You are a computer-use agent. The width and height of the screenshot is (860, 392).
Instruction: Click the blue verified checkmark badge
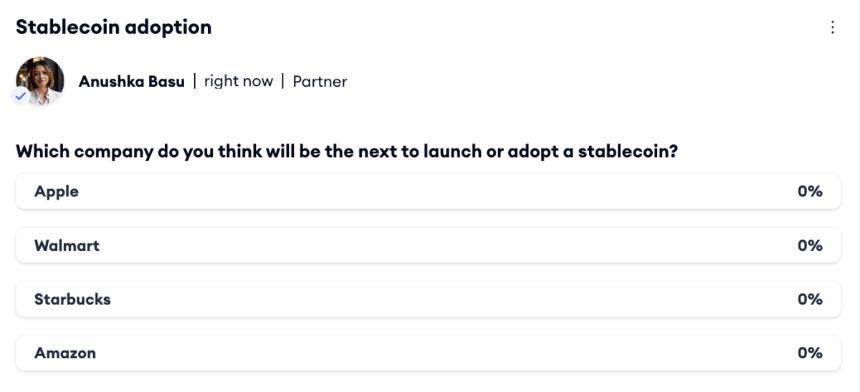pyautogui.click(x=20, y=96)
